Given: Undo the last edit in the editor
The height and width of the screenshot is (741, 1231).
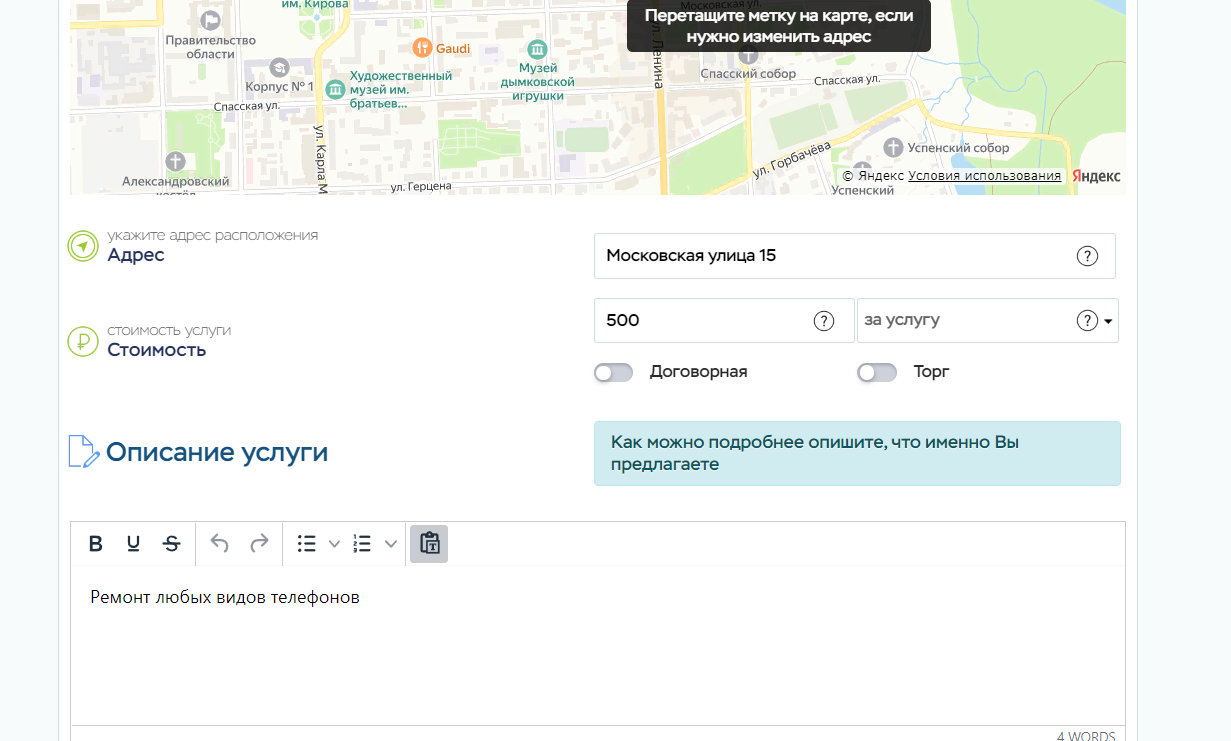Looking at the screenshot, I should pos(220,544).
